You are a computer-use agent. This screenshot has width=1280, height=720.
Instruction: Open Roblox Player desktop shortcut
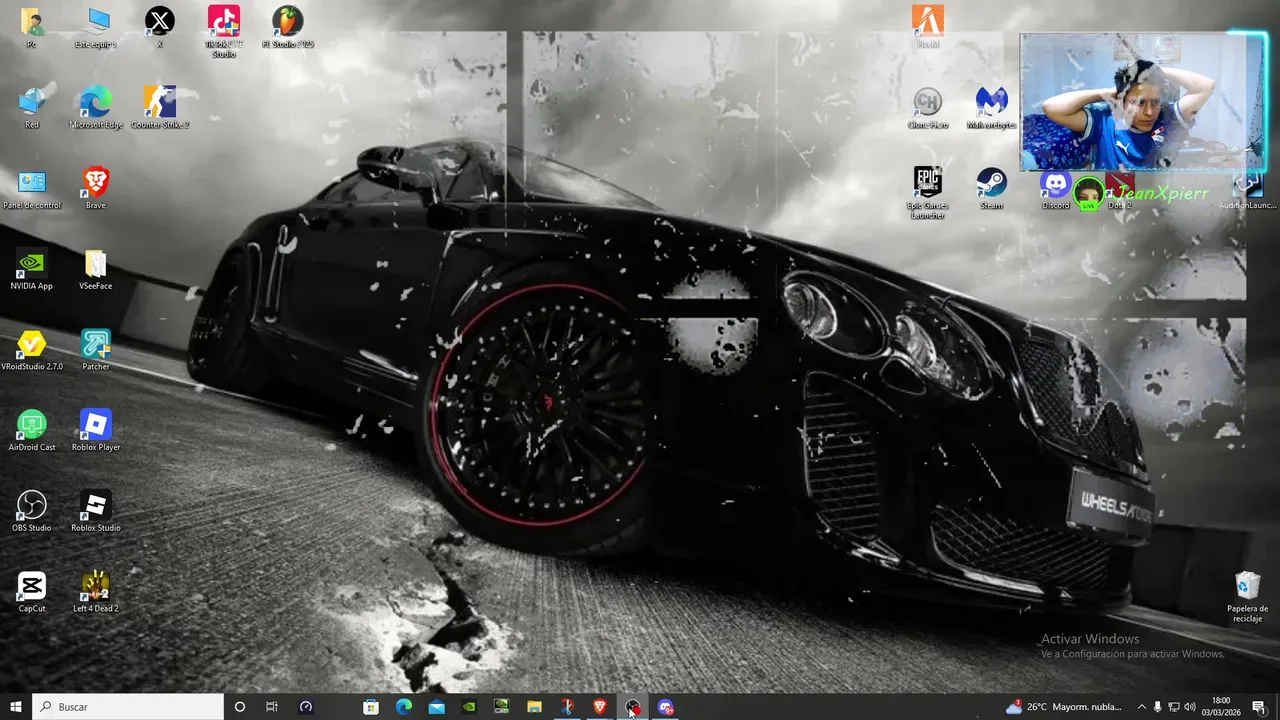(96, 431)
